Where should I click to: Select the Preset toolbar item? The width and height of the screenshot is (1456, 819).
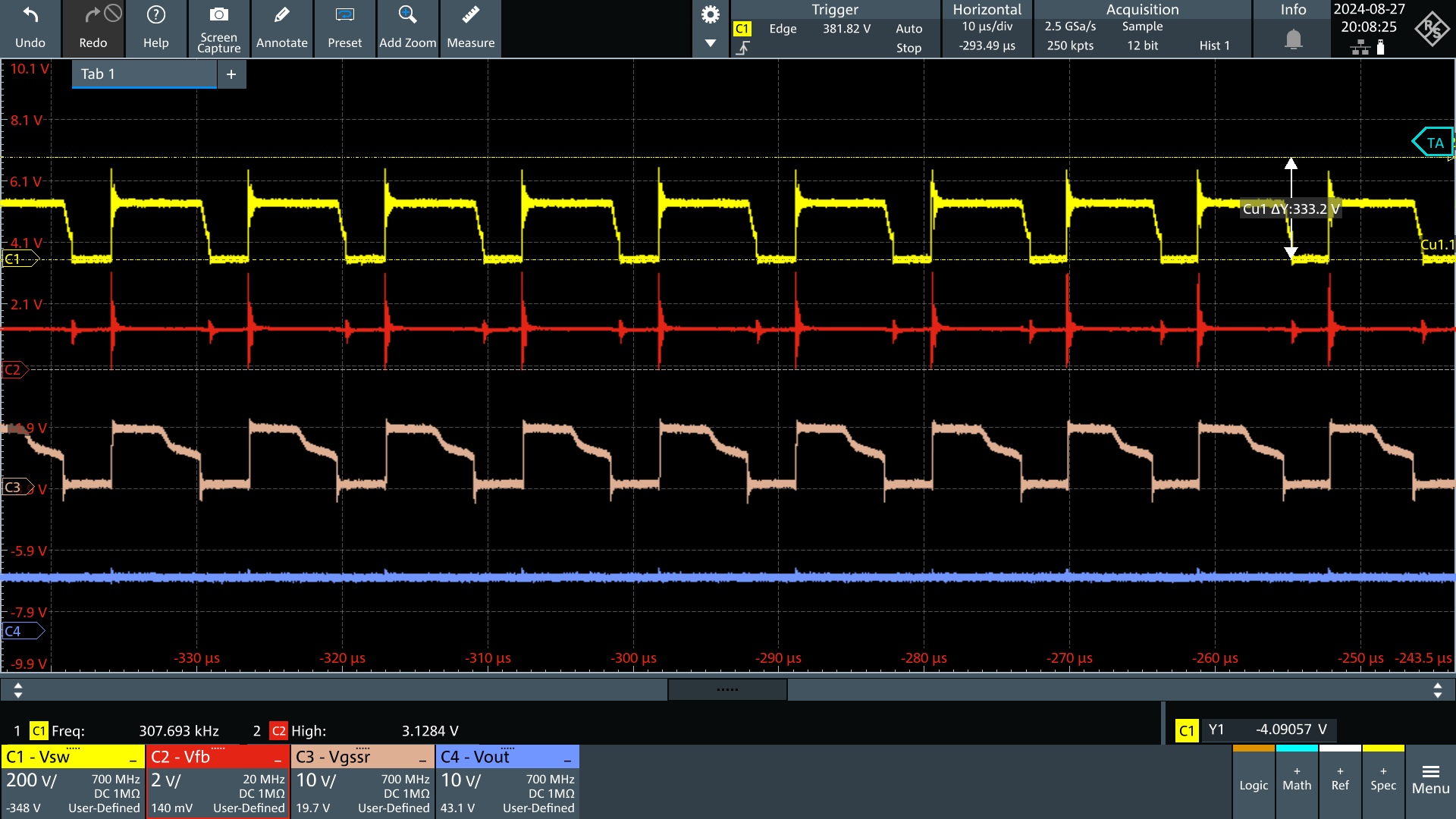coord(343,27)
